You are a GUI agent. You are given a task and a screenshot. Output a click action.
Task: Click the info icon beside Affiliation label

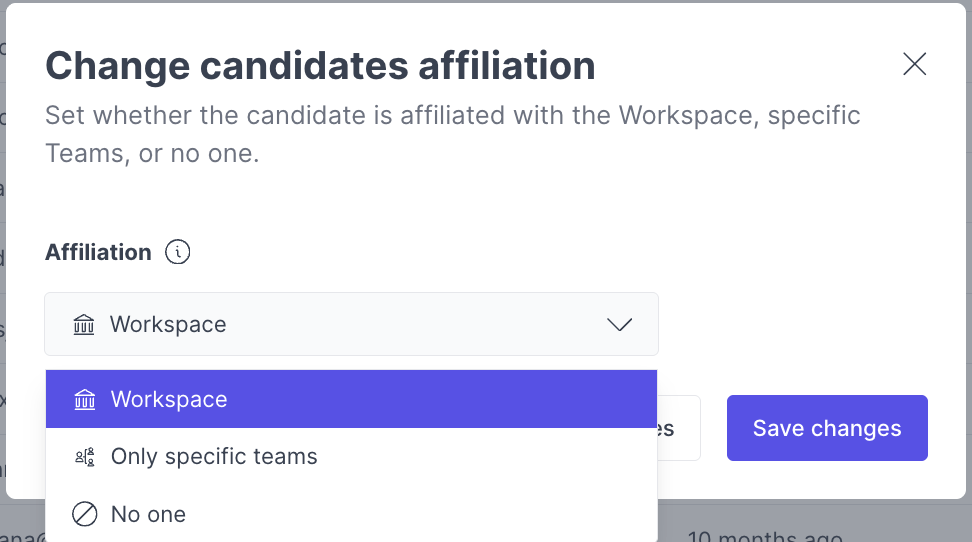pyautogui.click(x=178, y=252)
